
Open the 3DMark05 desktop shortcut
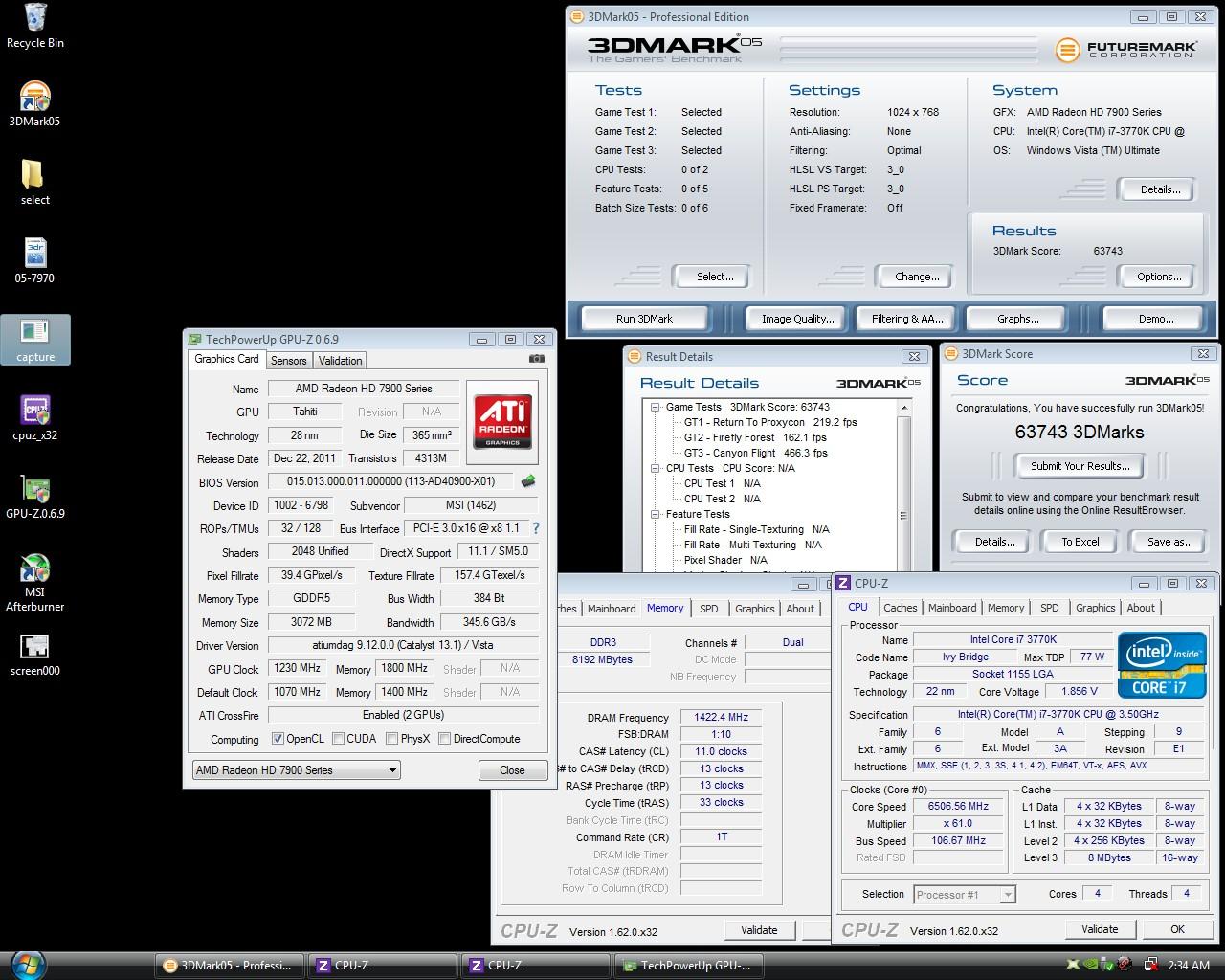click(35, 104)
